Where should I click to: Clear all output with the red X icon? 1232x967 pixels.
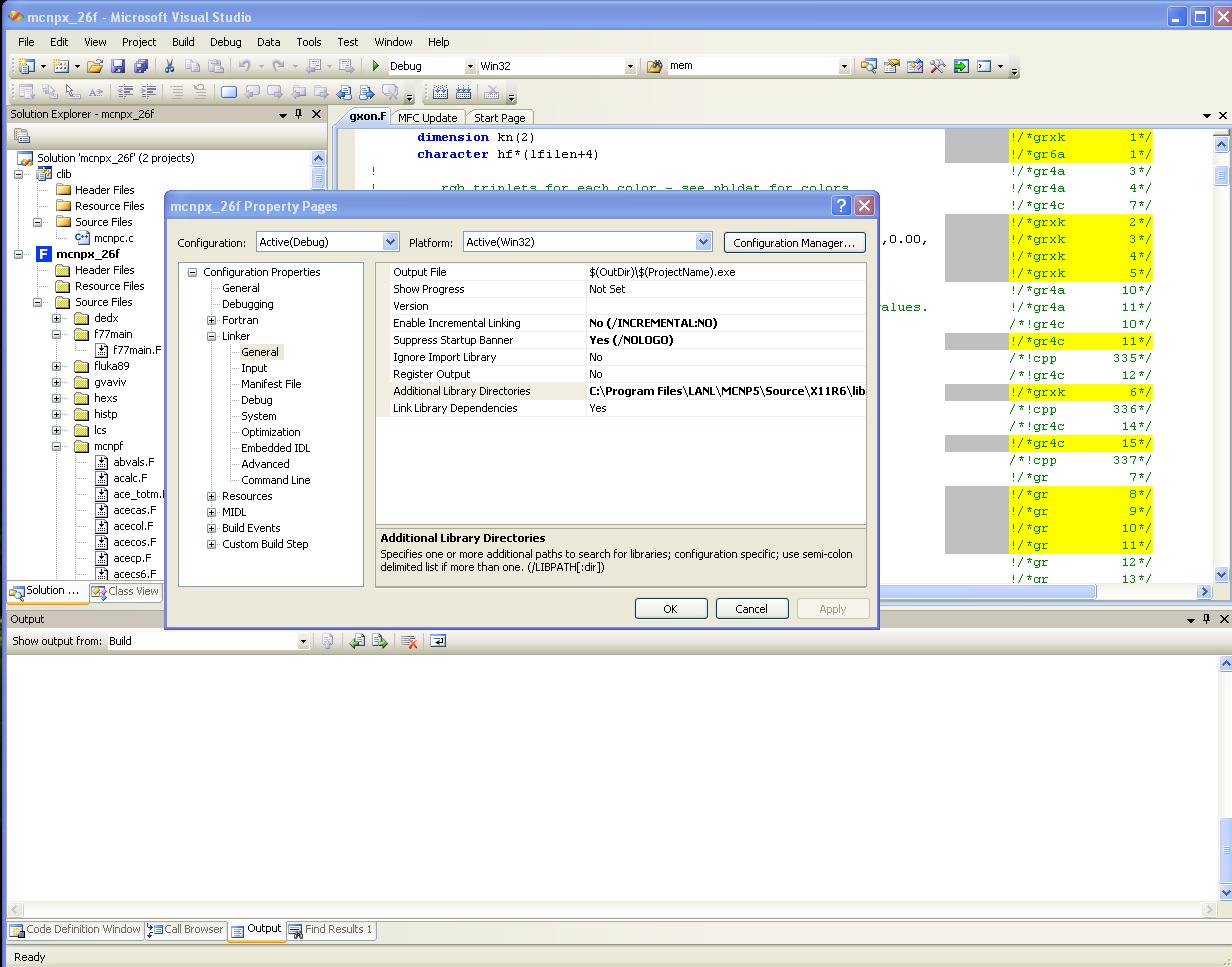click(x=408, y=641)
